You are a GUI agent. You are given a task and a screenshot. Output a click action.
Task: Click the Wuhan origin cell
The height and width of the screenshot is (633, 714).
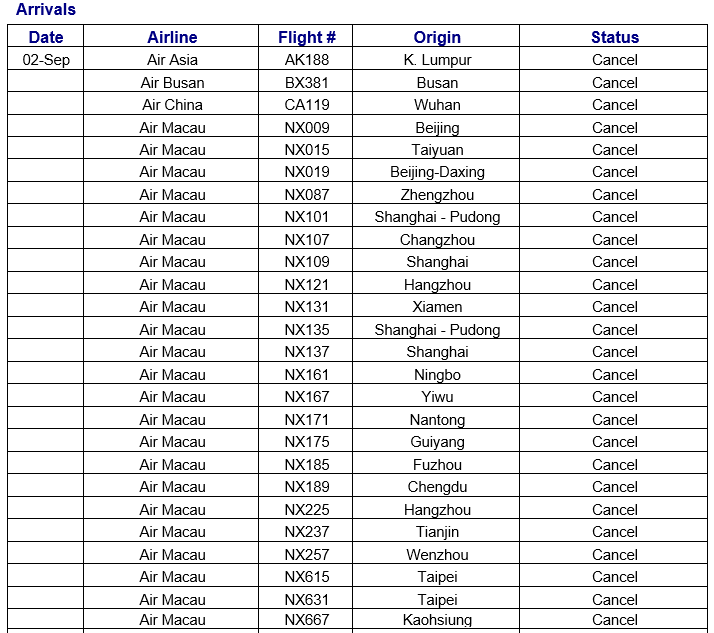[x=437, y=105]
